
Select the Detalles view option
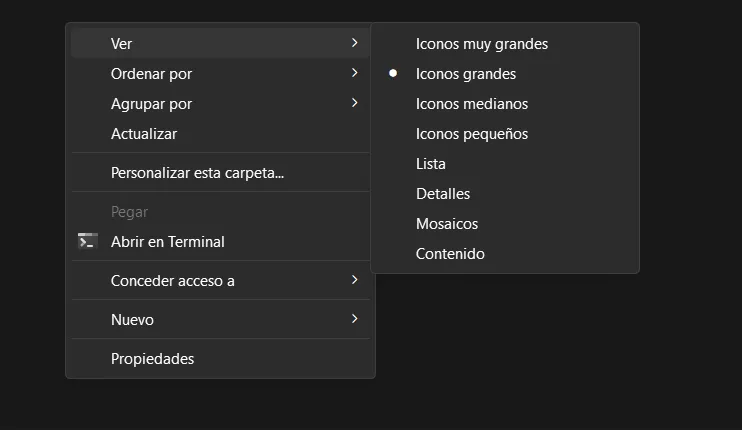(x=443, y=194)
